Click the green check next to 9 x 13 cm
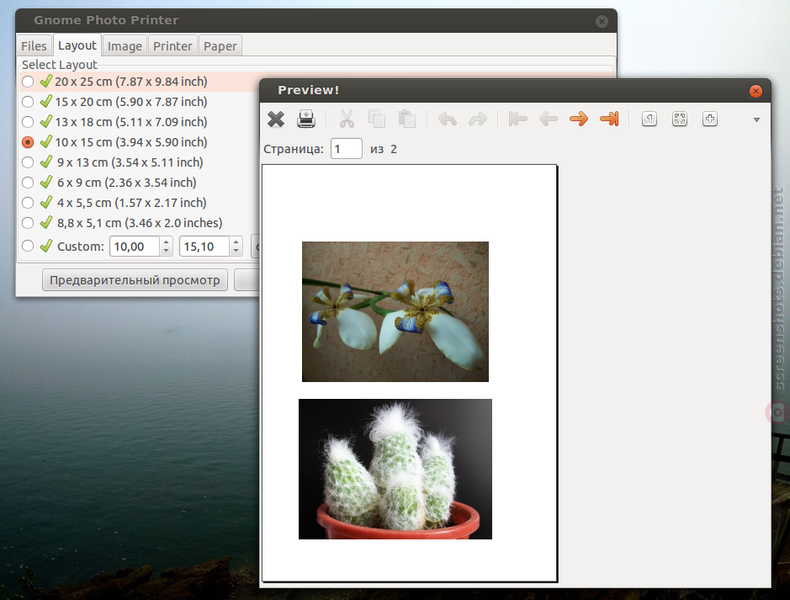 tap(46, 162)
